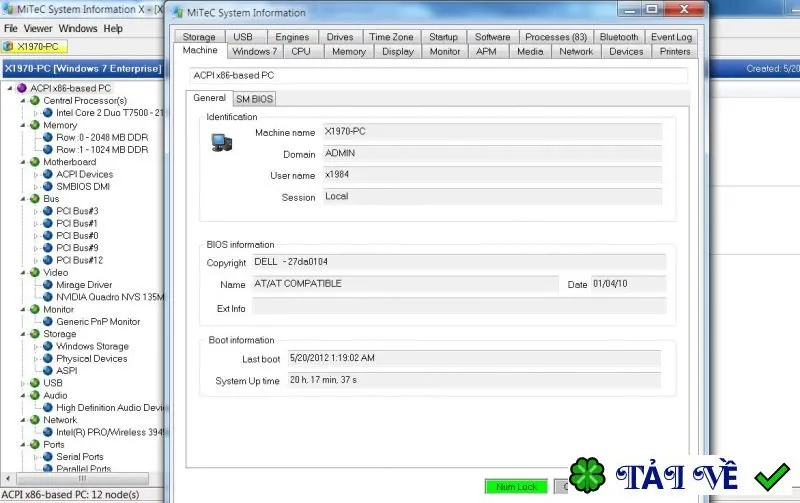Open the Help menu

(113, 29)
